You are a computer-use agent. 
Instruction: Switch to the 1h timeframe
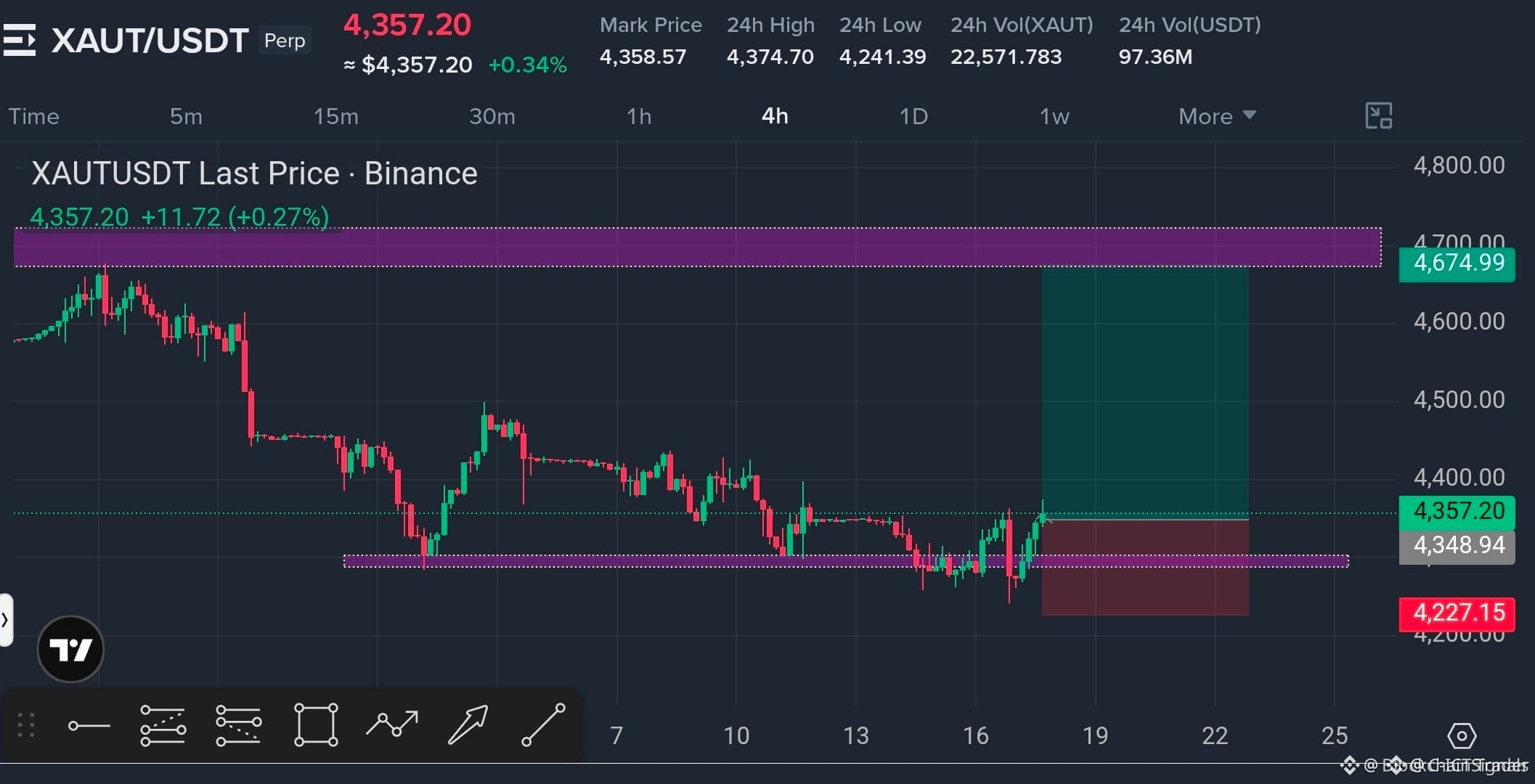pos(639,116)
